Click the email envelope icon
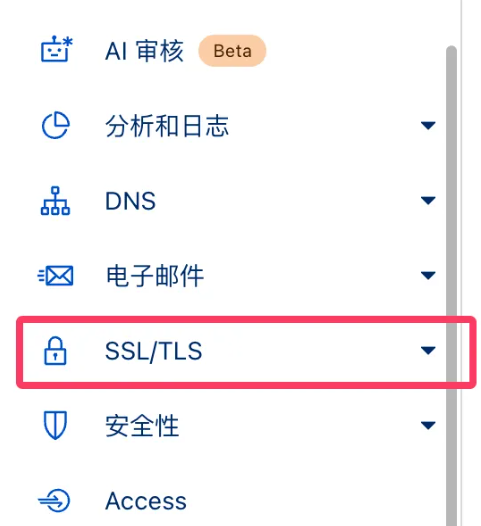Screen dimensions: 481x526 pos(55,276)
